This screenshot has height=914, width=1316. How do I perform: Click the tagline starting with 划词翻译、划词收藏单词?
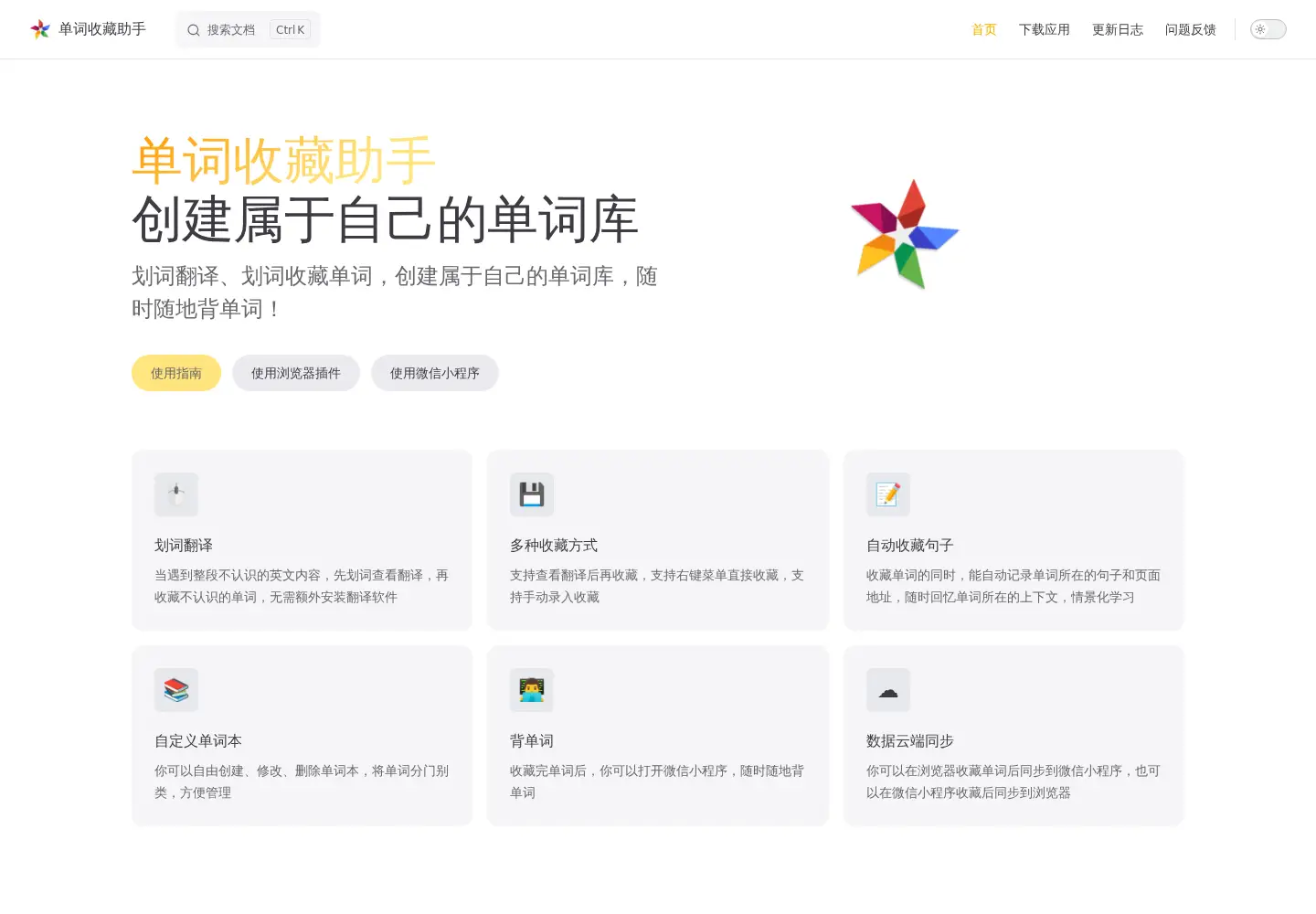pos(395,292)
